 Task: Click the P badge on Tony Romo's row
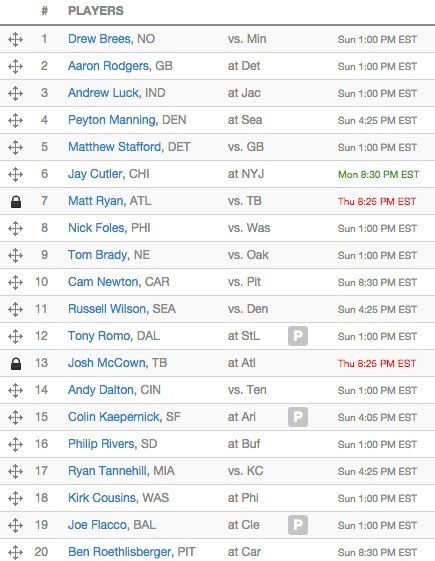pos(298,336)
